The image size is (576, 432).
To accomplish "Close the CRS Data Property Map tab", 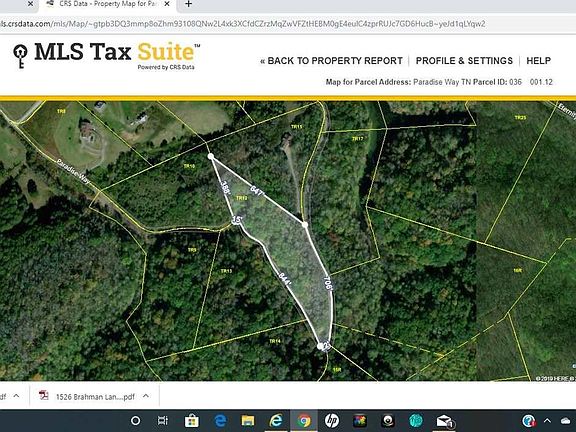I will pyautogui.click(x=166, y=4).
